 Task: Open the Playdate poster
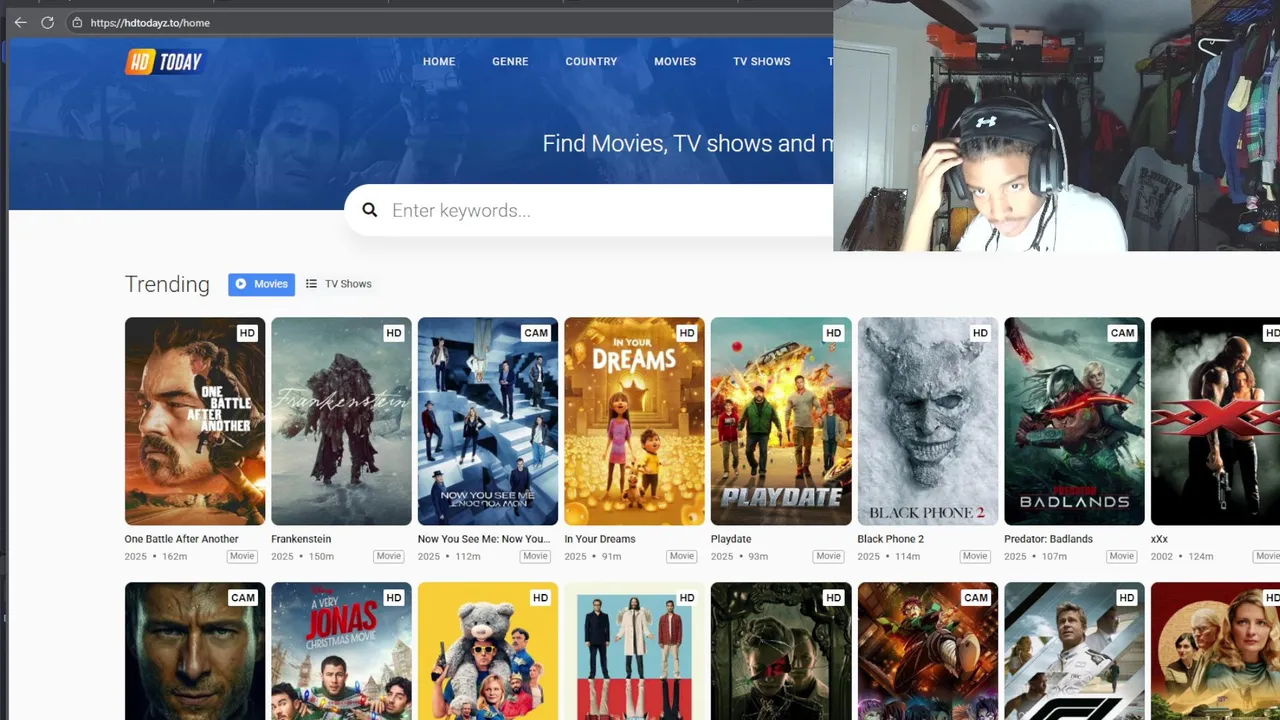pyautogui.click(x=781, y=421)
